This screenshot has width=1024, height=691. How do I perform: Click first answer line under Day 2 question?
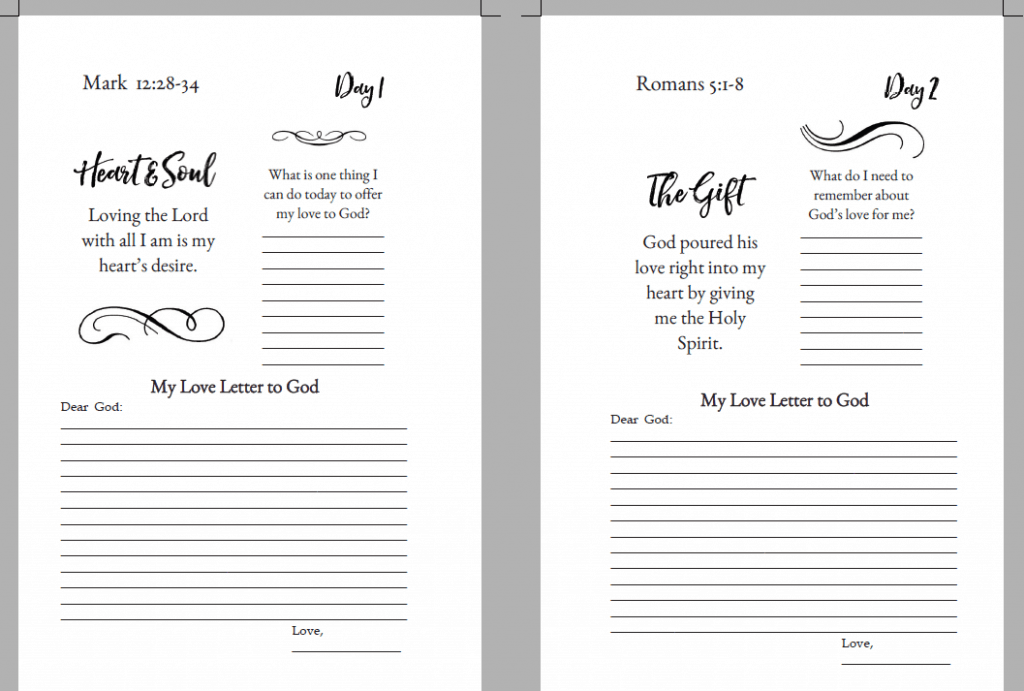tap(861, 238)
